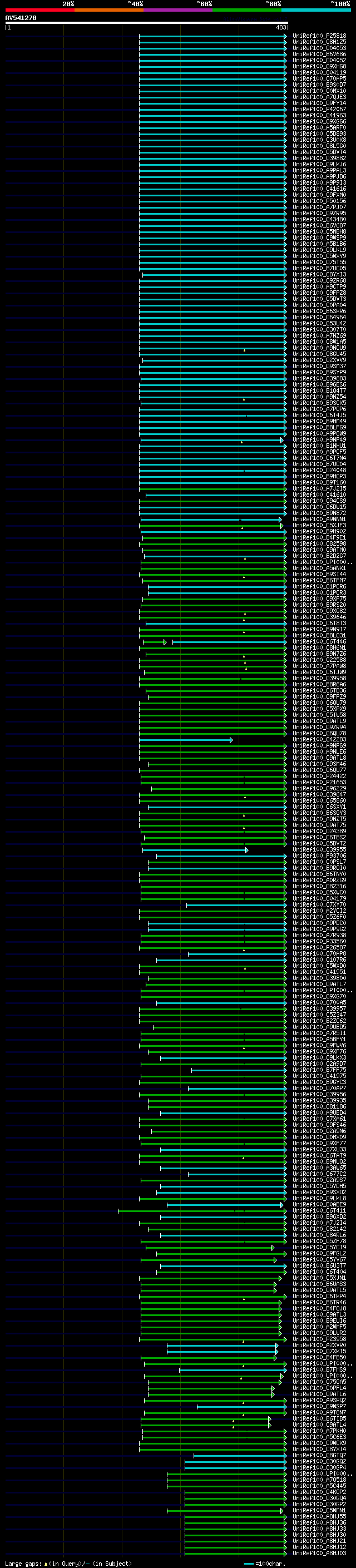Select label UniRef100_B1Q4T7
356x1568 pixels.
(319, 391)
